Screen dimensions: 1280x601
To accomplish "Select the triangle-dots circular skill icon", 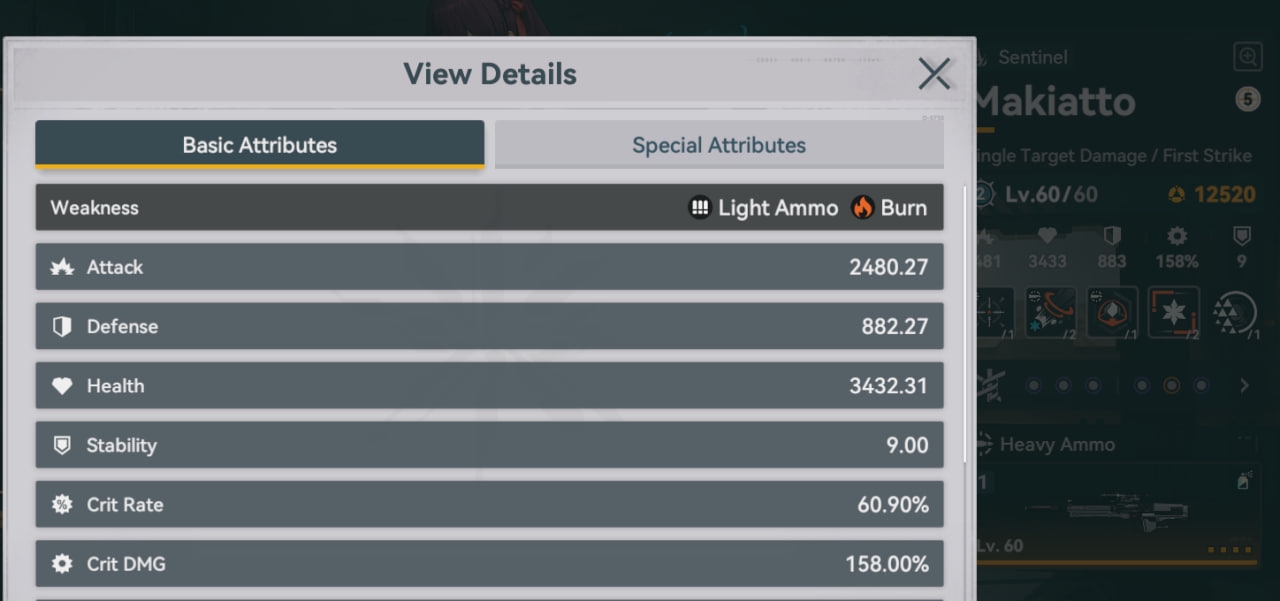I will pos(1234,314).
